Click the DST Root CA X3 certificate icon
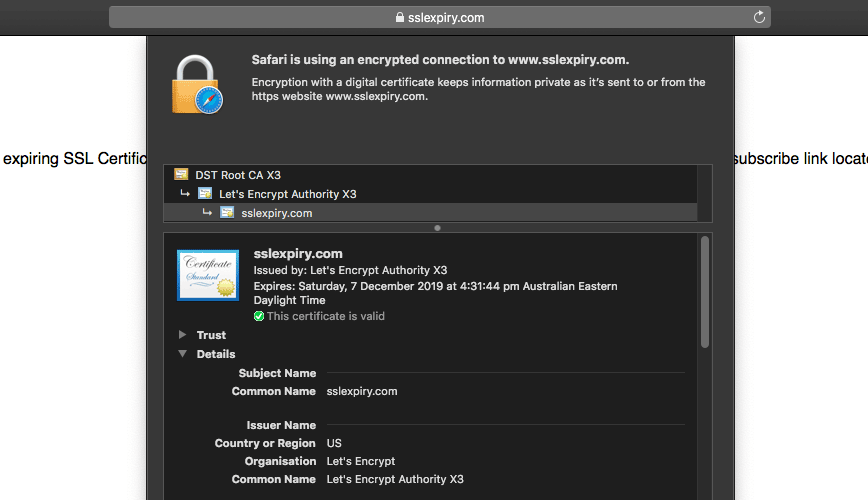 click(181, 175)
